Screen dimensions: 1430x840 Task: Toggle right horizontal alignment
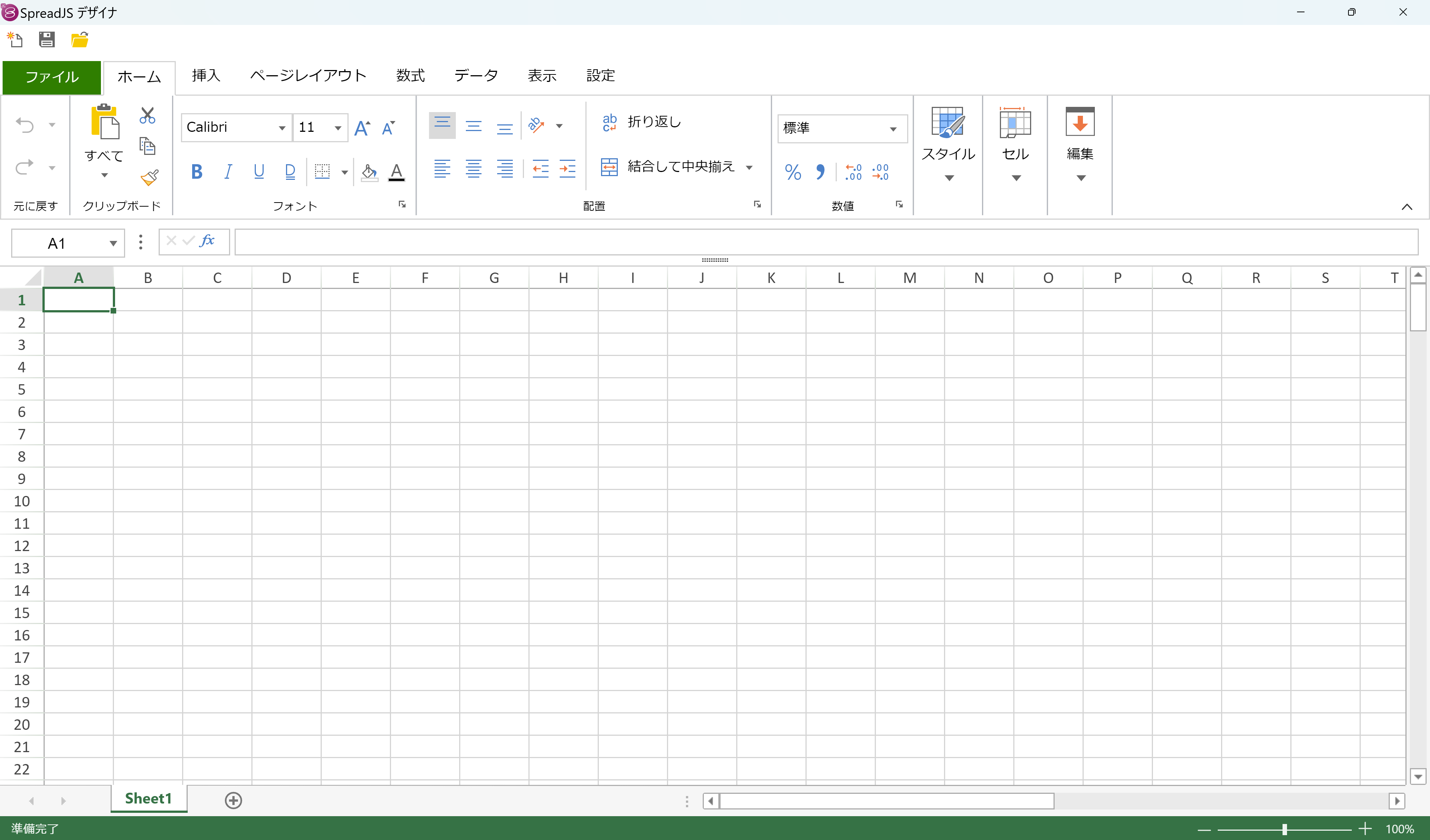505,169
